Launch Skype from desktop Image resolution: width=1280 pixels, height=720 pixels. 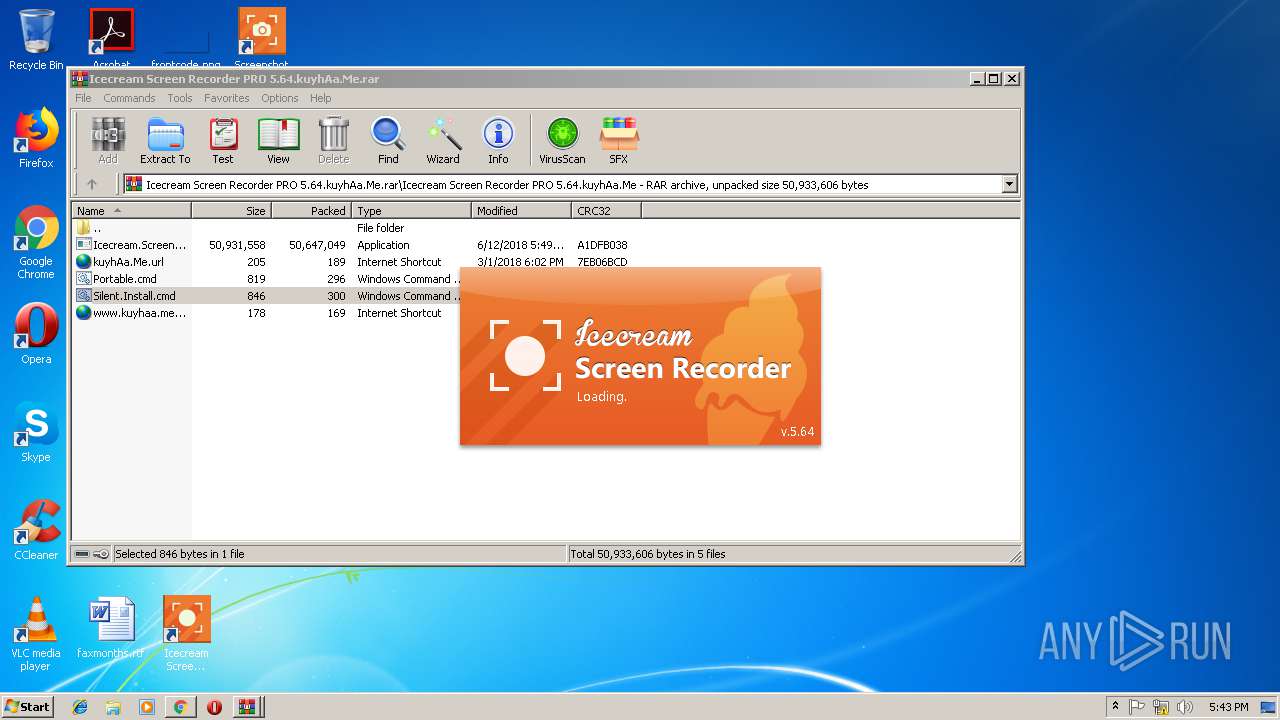pyautogui.click(x=36, y=432)
